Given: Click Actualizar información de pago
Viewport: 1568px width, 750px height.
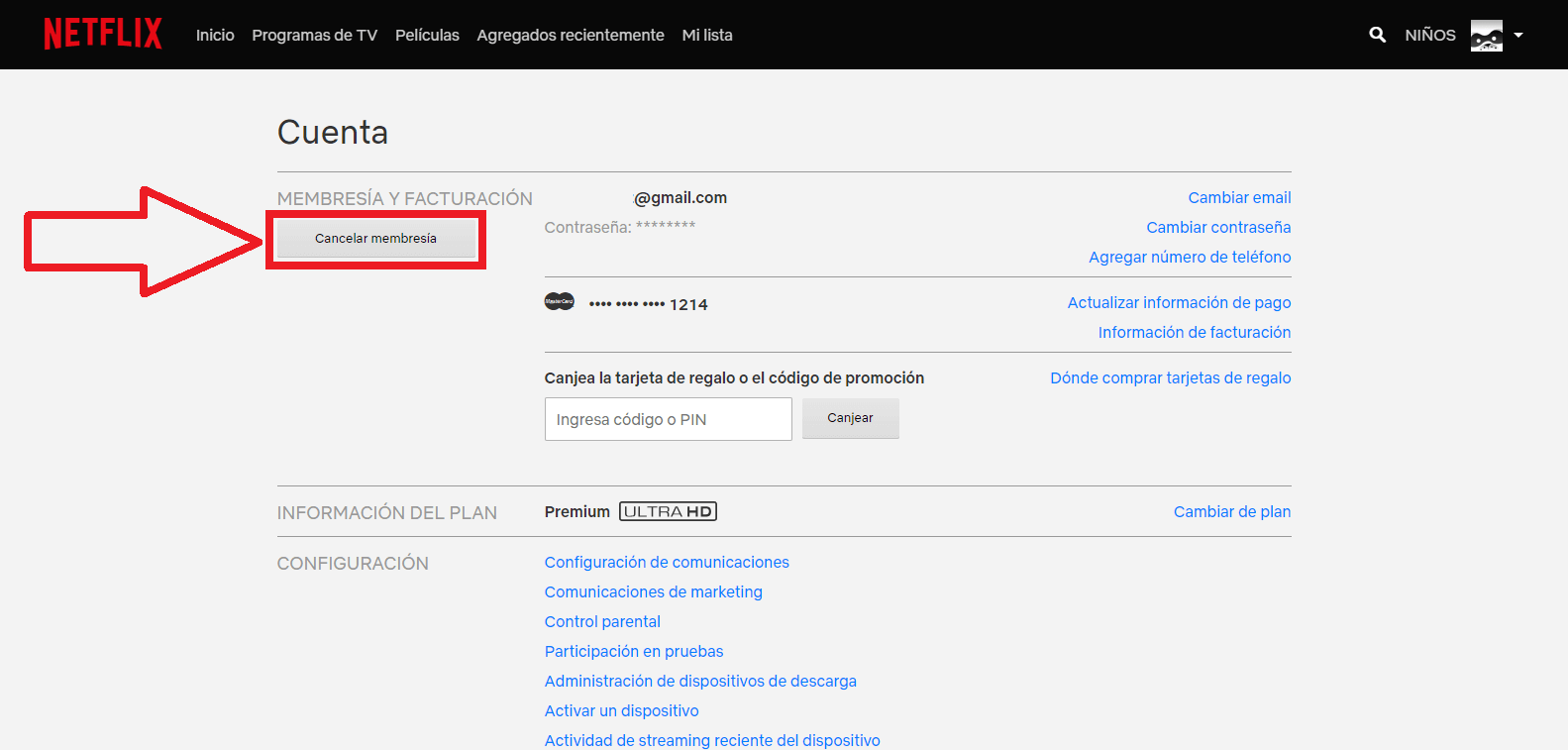Looking at the screenshot, I should (x=1179, y=302).
